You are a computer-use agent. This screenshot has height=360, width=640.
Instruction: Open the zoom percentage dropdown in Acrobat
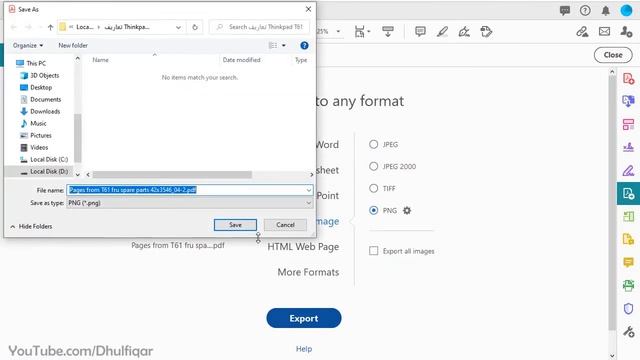tap(338, 31)
